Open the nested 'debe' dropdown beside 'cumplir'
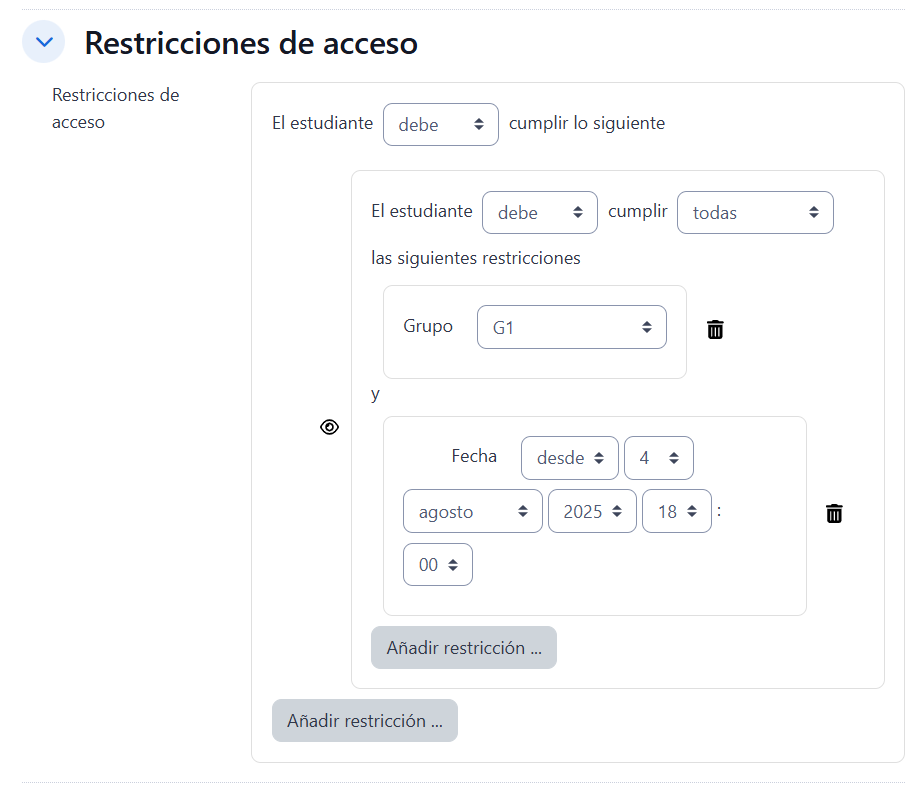This screenshot has height=786, width=917. 539,213
